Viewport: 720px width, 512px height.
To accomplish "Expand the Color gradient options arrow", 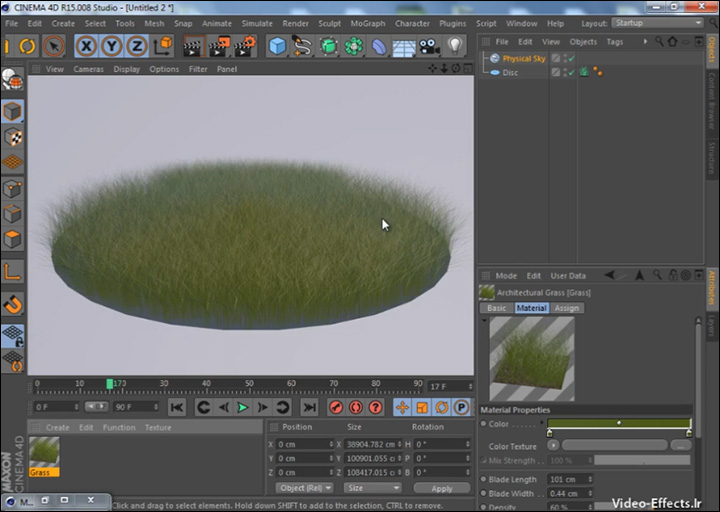I will [542, 422].
